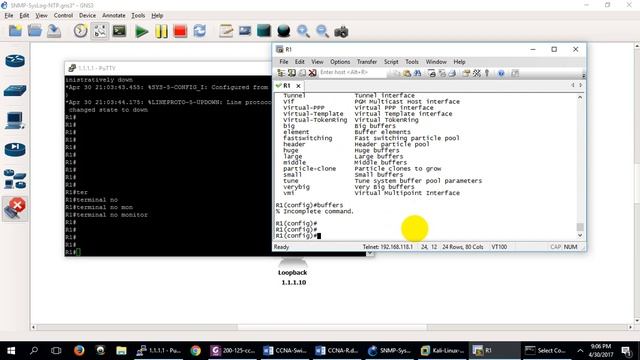Click SecureCRT Quick Connect icon

click(291, 73)
